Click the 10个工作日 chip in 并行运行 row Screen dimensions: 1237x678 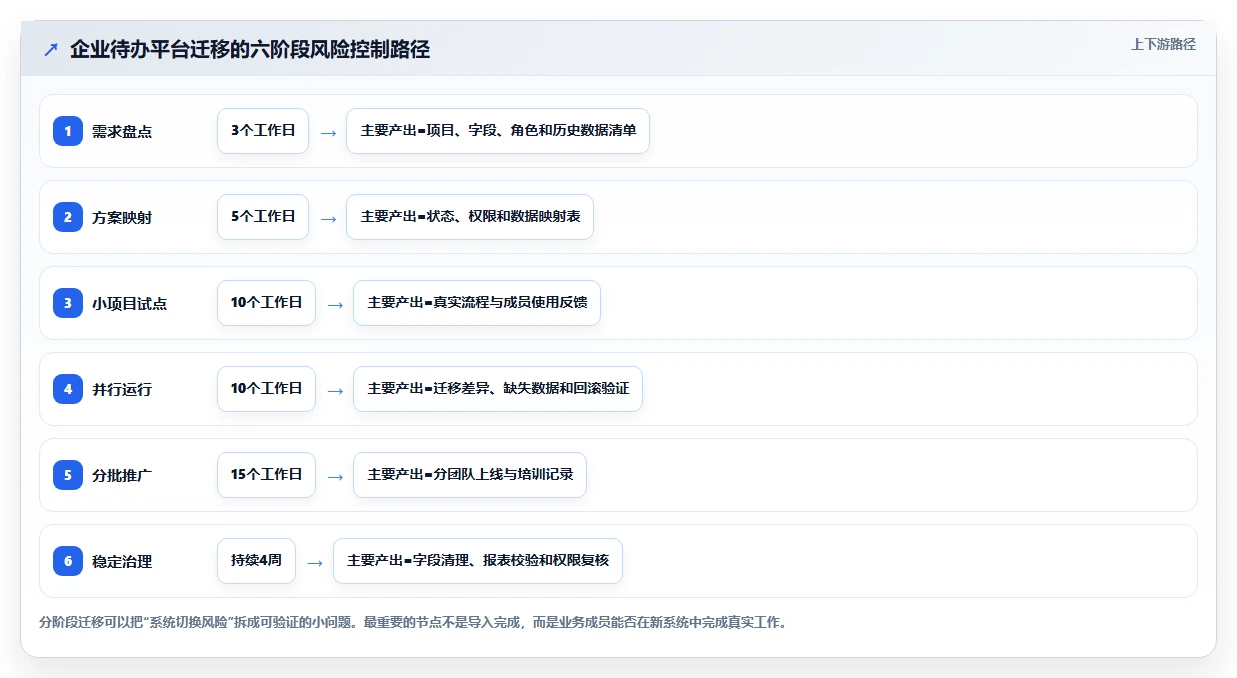pos(266,389)
